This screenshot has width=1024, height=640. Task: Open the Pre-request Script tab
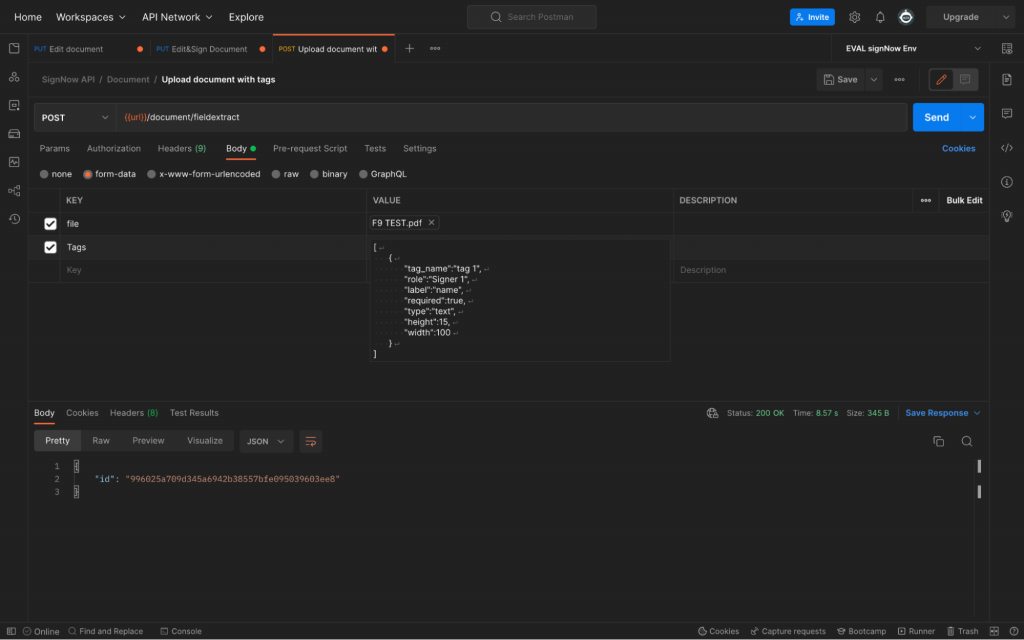pyautogui.click(x=310, y=148)
